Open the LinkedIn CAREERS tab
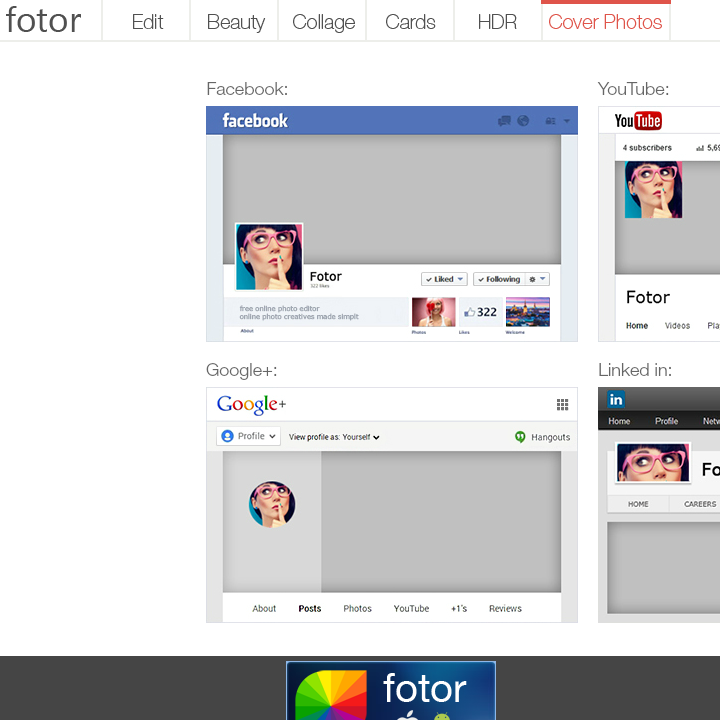The width and height of the screenshot is (720, 720). [x=700, y=504]
